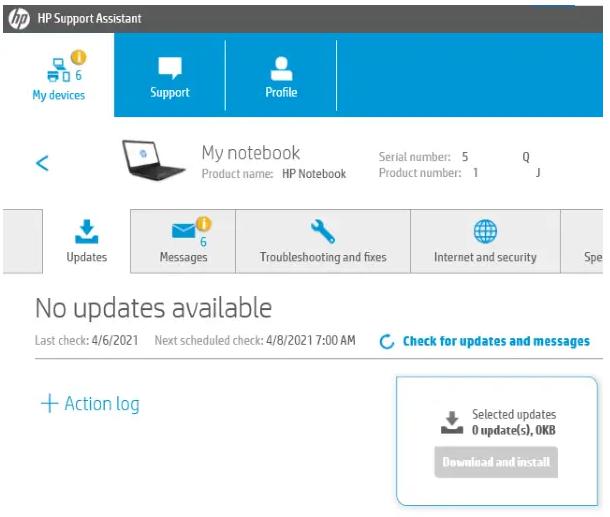This screenshot has width=610, height=517.
Task: Open the partially visible Spe tab
Action: 582,241
